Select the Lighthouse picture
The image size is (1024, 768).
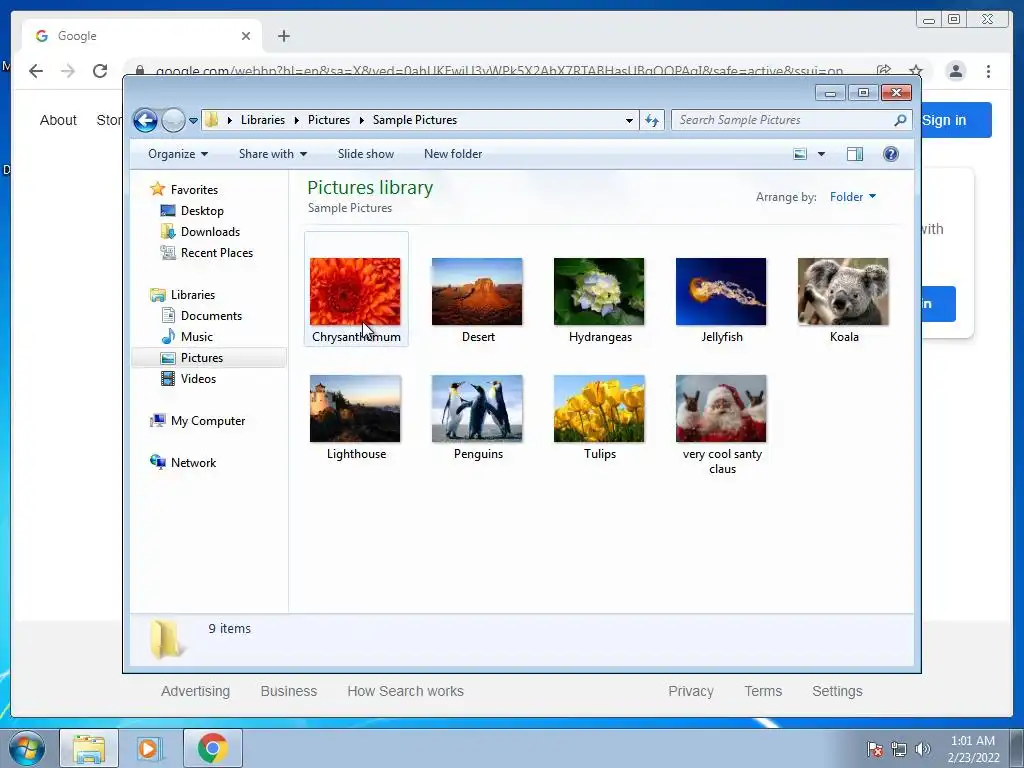click(x=355, y=409)
